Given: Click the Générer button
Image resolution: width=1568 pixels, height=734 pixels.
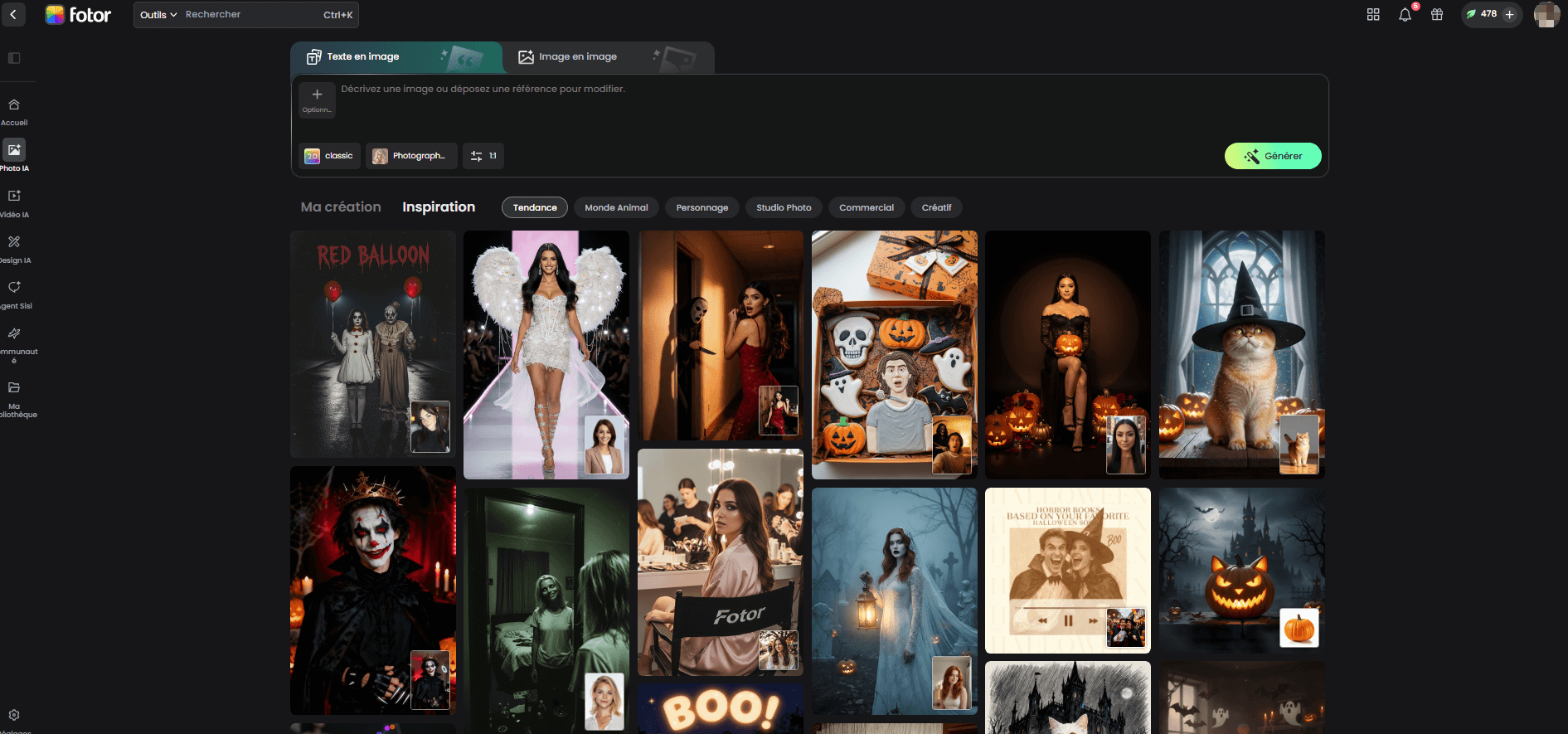Looking at the screenshot, I should tap(1272, 156).
